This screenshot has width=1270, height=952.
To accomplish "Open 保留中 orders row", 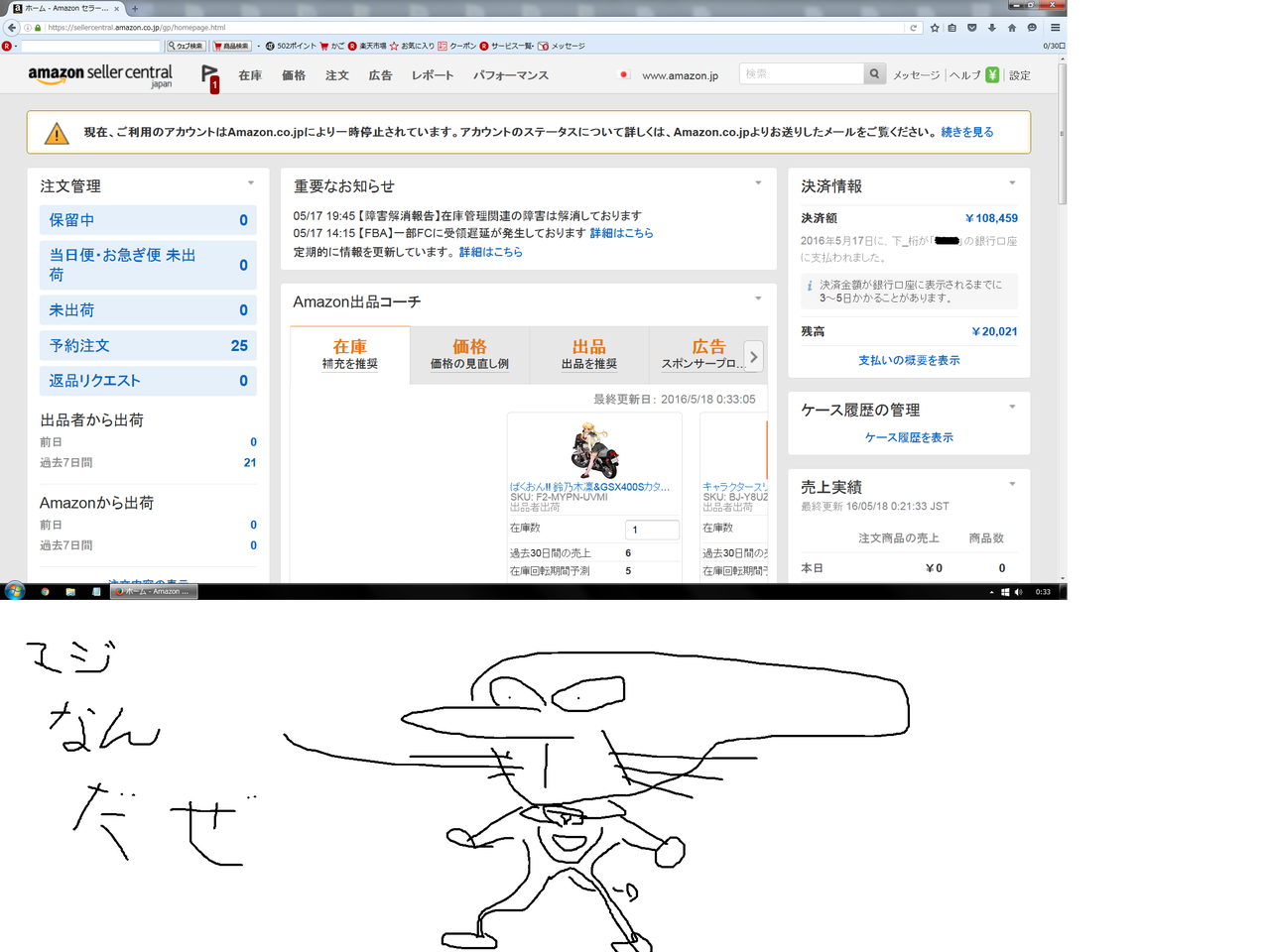I will [x=148, y=220].
